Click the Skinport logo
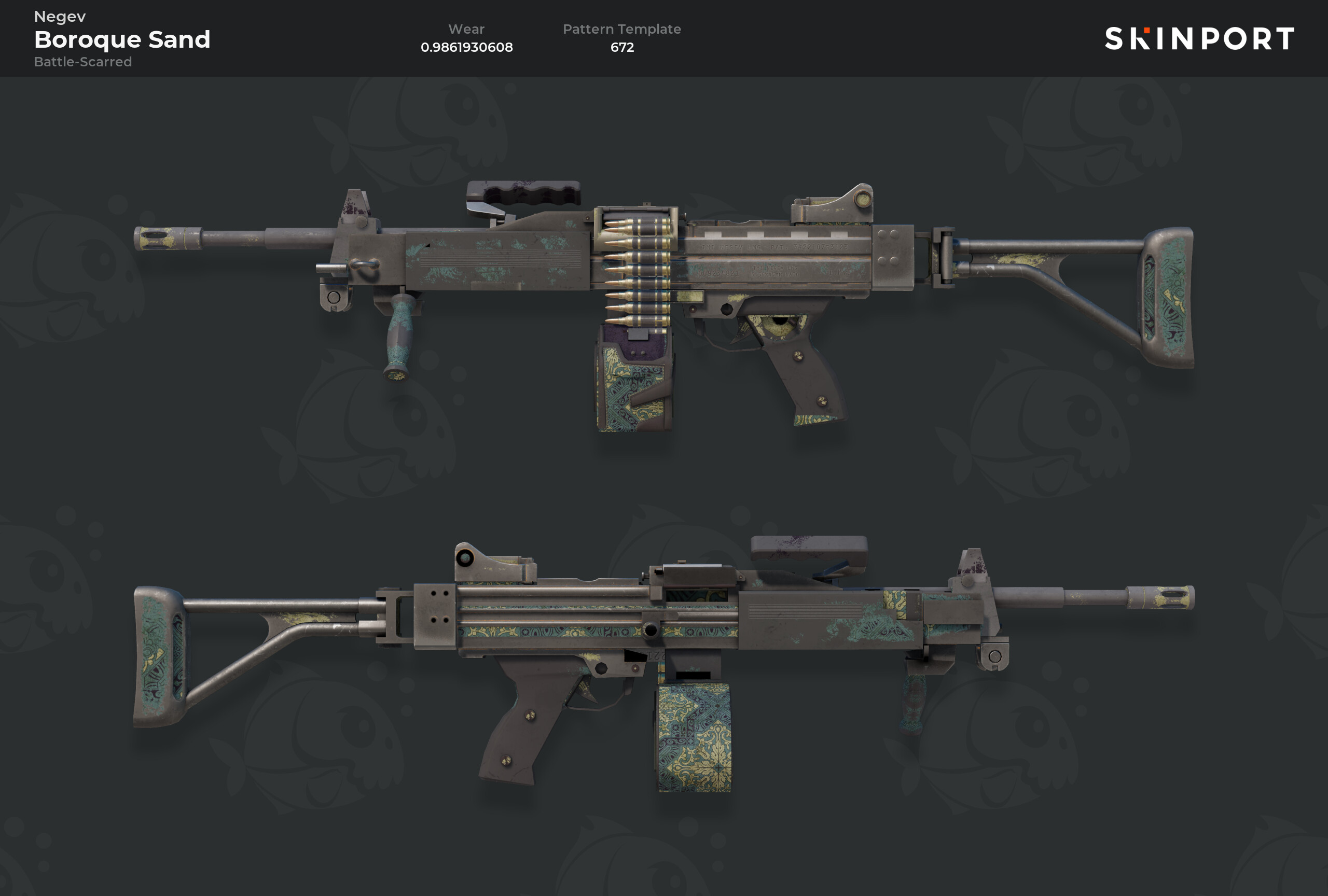 [1199, 39]
